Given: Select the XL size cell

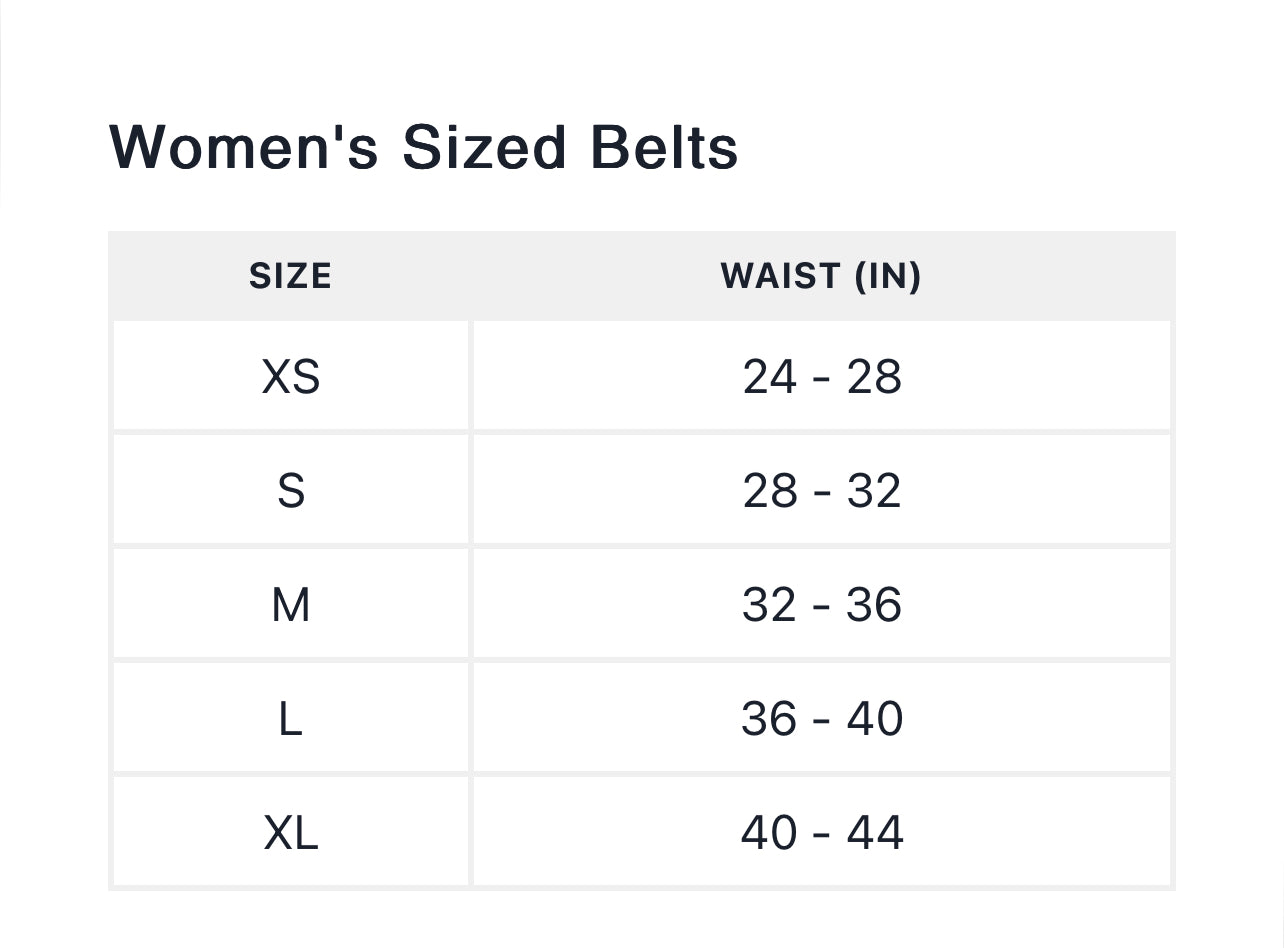Looking at the screenshot, I should [x=290, y=833].
